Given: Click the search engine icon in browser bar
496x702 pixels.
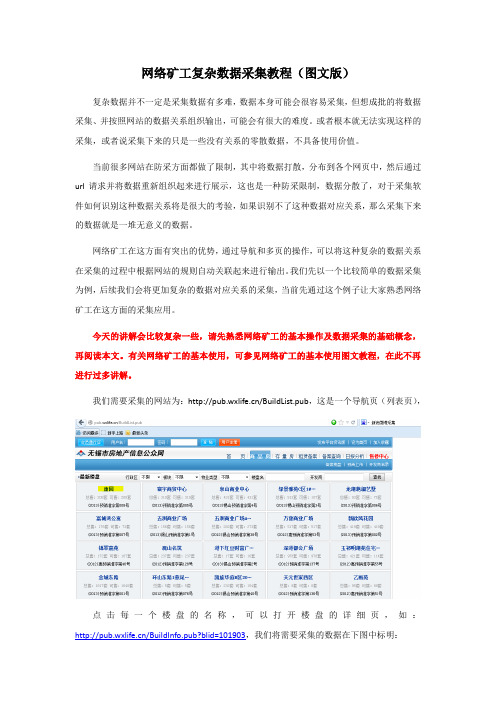Looking at the screenshot, I should (363, 423).
